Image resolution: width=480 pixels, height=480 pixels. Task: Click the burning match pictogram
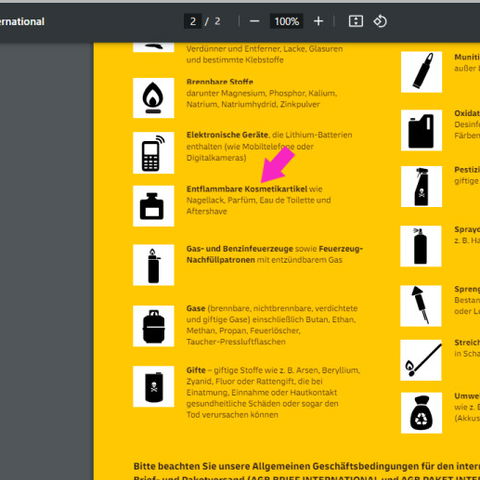point(421,360)
